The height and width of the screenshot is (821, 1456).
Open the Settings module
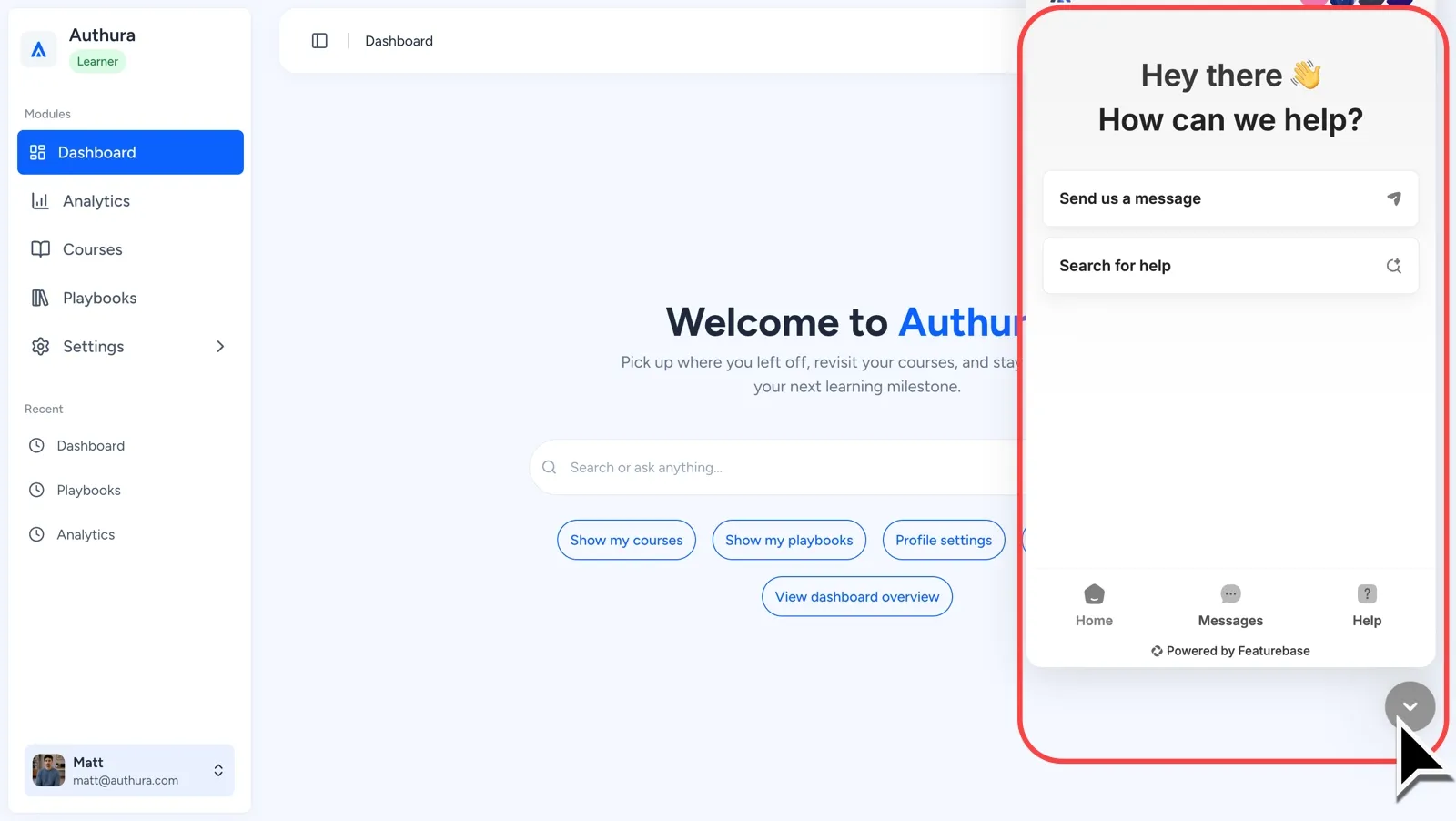click(x=130, y=347)
